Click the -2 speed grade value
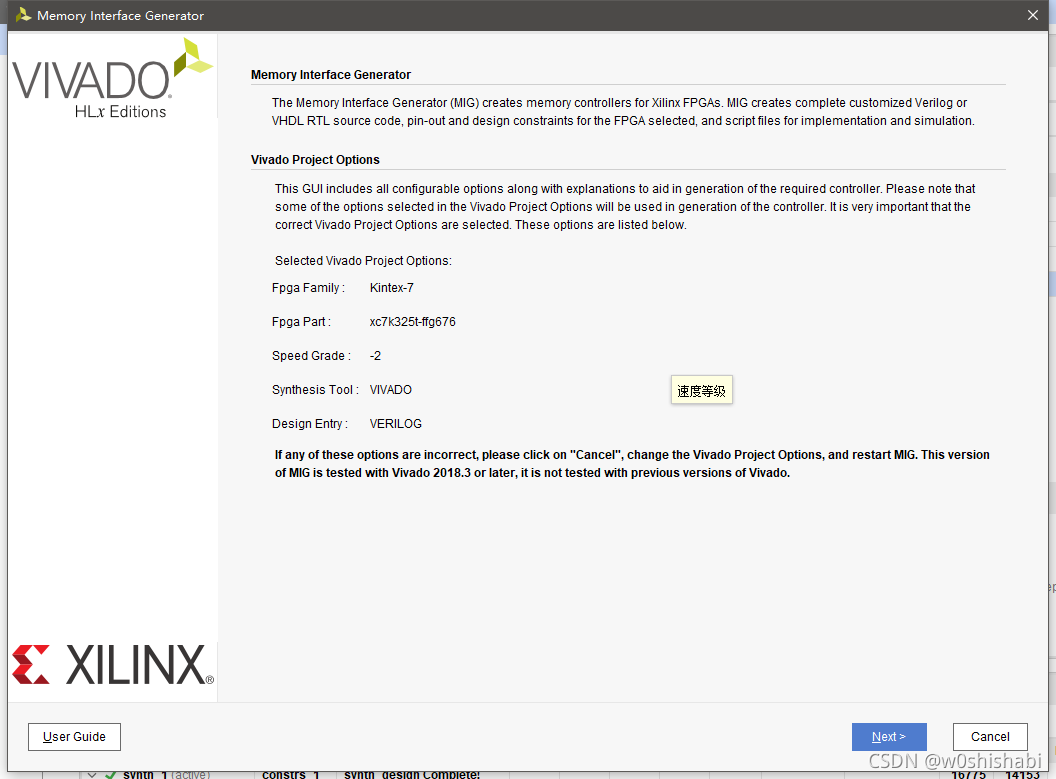1056x779 pixels. click(x=375, y=355)
